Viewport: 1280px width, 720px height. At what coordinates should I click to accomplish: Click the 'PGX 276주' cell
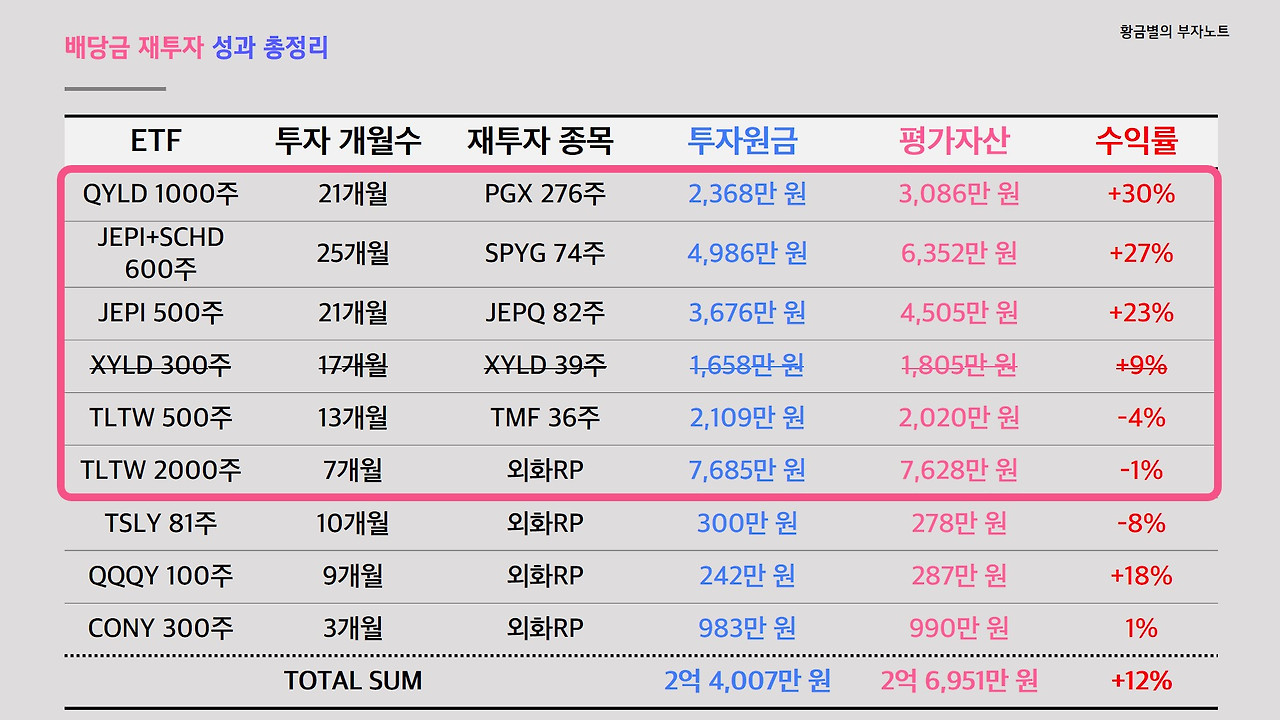pyautogui.click(x=545, y=193)
